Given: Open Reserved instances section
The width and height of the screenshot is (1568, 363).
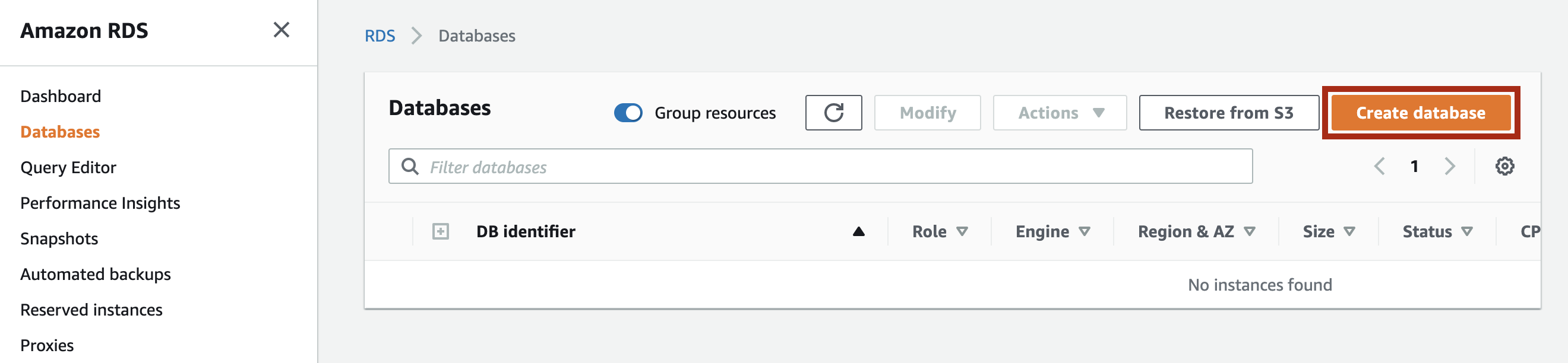Looking at the screenshot, I should point(91,310).
